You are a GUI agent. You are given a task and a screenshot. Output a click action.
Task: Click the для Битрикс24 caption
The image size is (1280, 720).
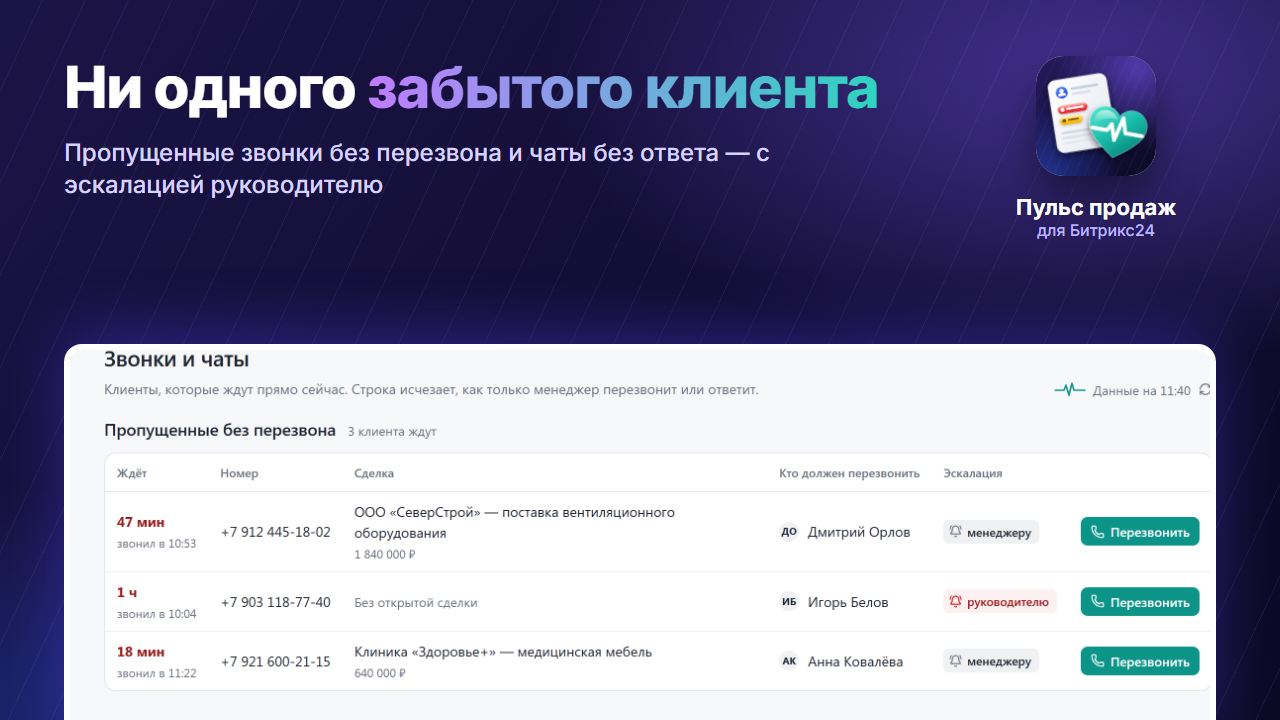tap(1096, 231)
